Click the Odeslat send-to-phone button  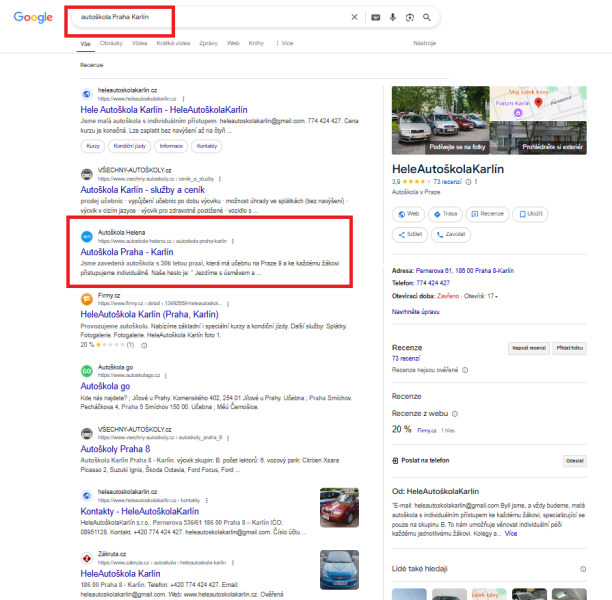coord(575,461)
